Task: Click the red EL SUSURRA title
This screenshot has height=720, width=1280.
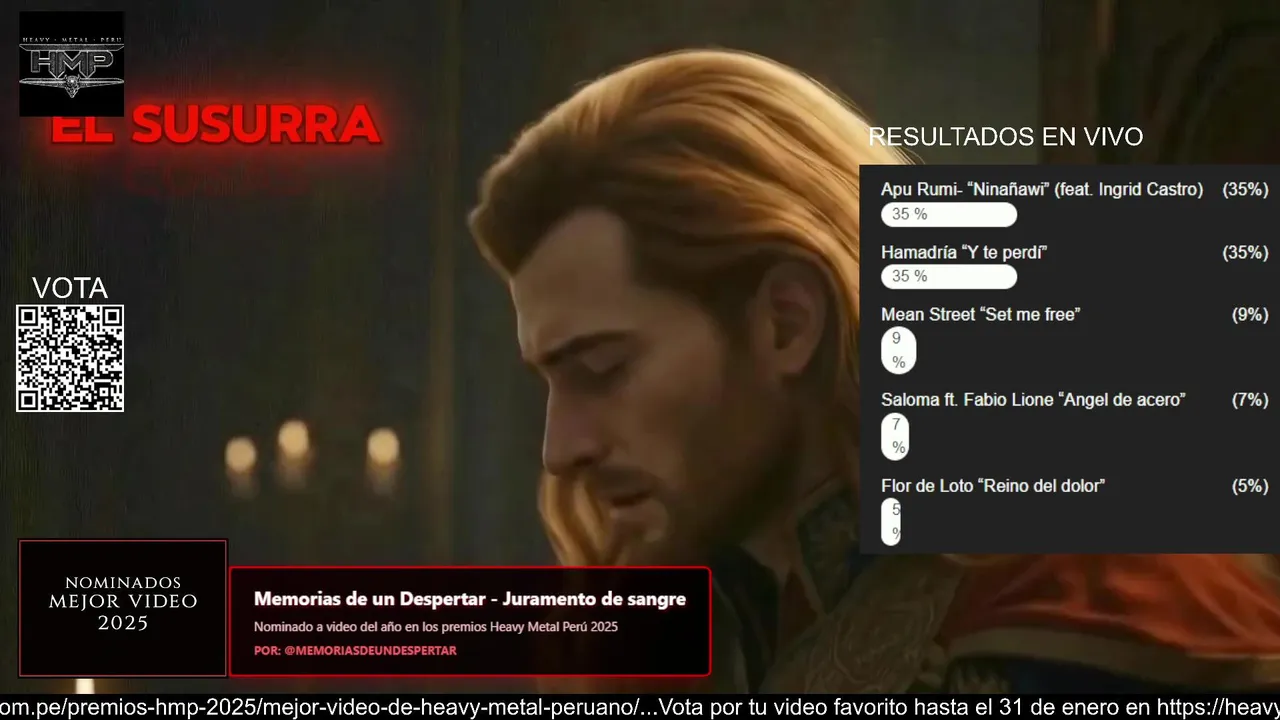Action: pyautogui.click(x=216, y=125)
